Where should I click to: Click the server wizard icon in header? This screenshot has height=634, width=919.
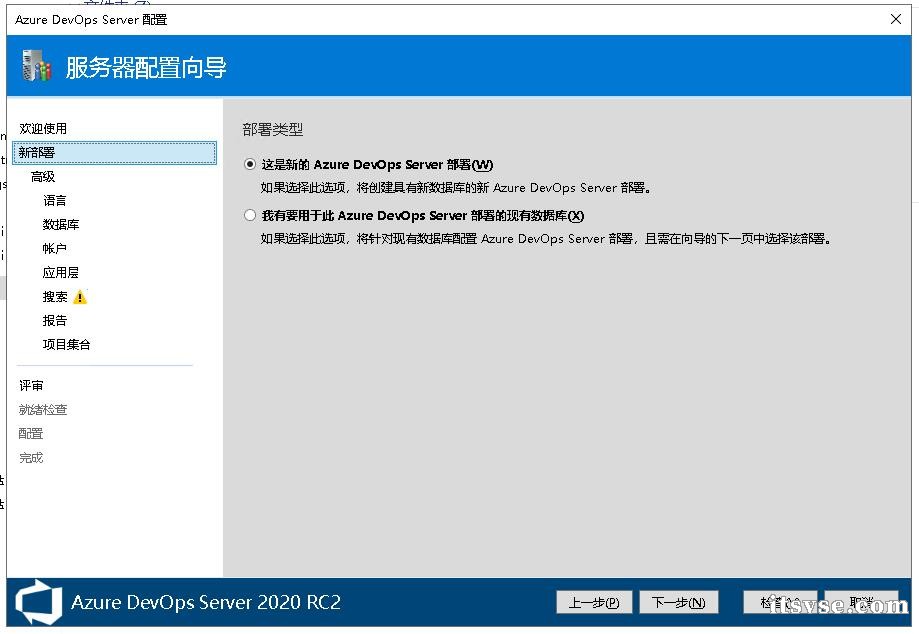pyautogui.click(x=36, y=66)
